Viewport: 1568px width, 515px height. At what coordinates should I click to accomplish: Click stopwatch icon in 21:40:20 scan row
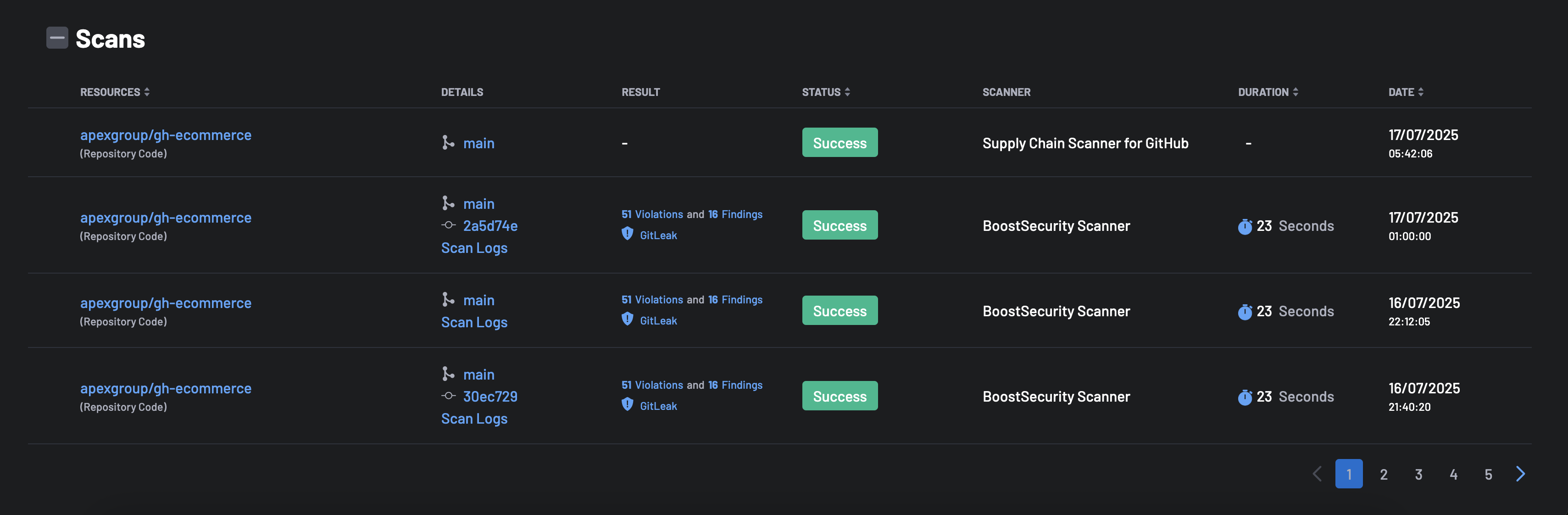[1245, 397]
